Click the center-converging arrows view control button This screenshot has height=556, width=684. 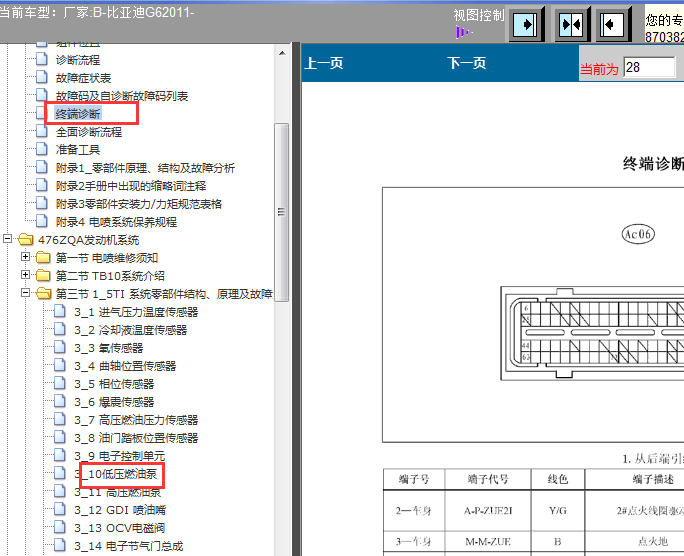click(x=571, y=24)
